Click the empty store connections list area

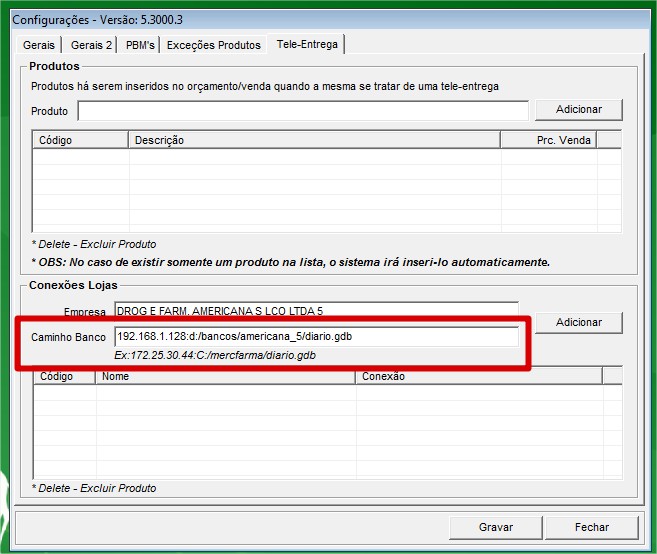coord(326,430)
